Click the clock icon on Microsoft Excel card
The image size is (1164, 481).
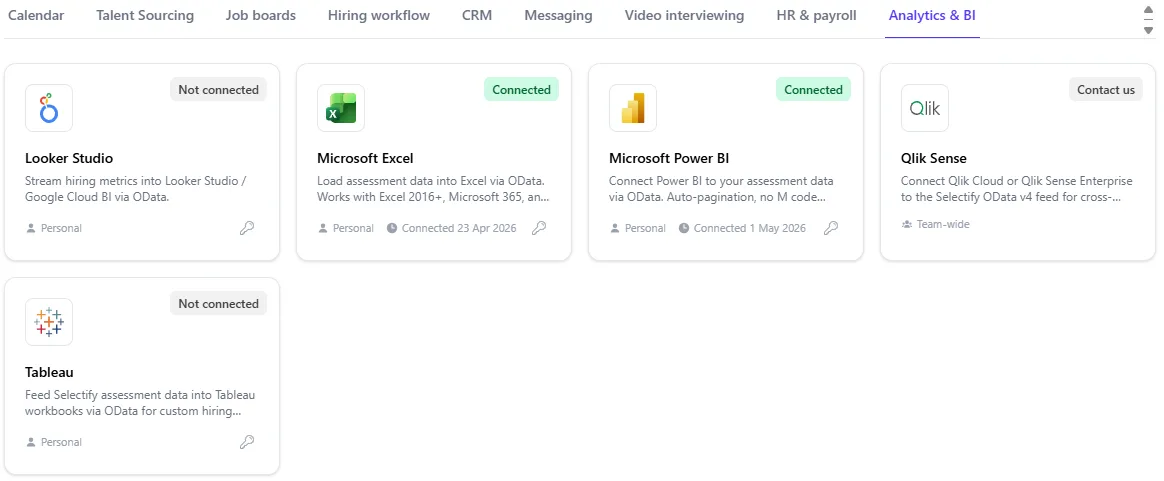pyautogui.click(x=392, y=228)
